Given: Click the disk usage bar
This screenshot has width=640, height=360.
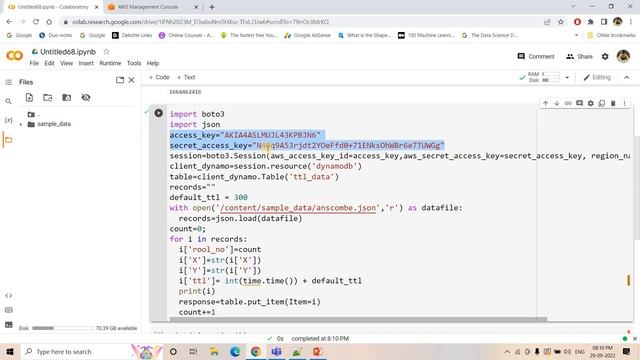Looking at the screenshot, I should (63, 328).
